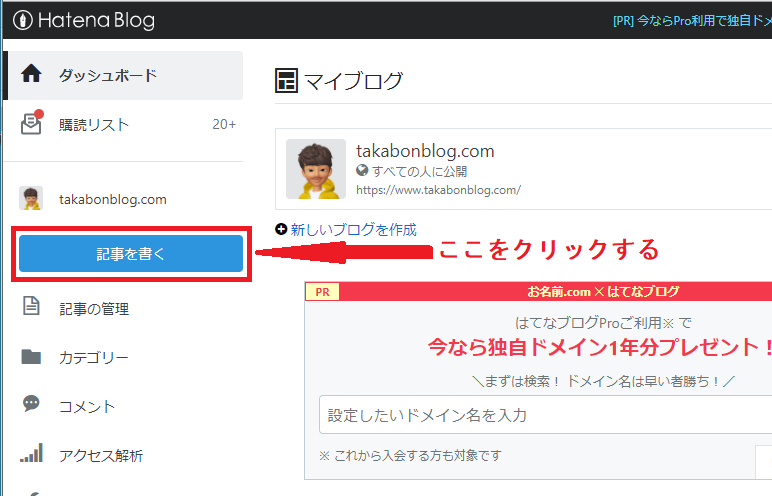Click the すべての人に公開 visibility text
Viewport: 772px width, 496px height.
(419, 171)
